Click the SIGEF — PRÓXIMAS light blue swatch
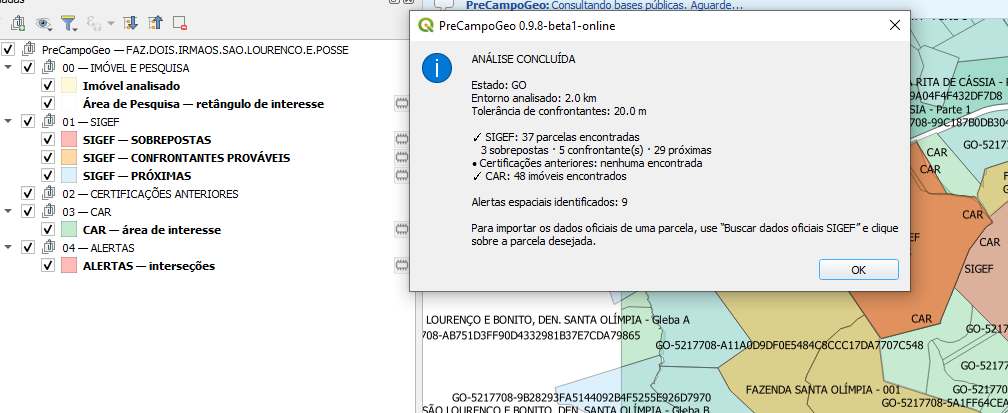The image size is (1008, 413). 69,176
